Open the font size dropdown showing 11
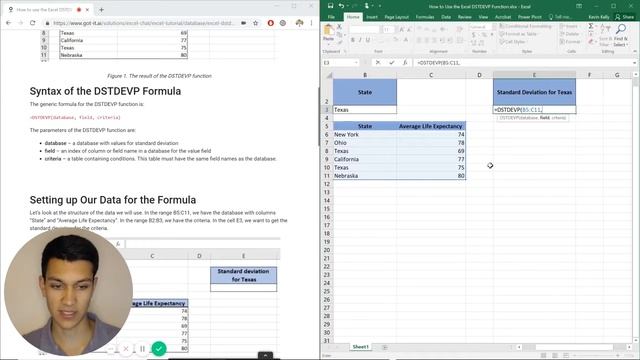 pos(388,29)
